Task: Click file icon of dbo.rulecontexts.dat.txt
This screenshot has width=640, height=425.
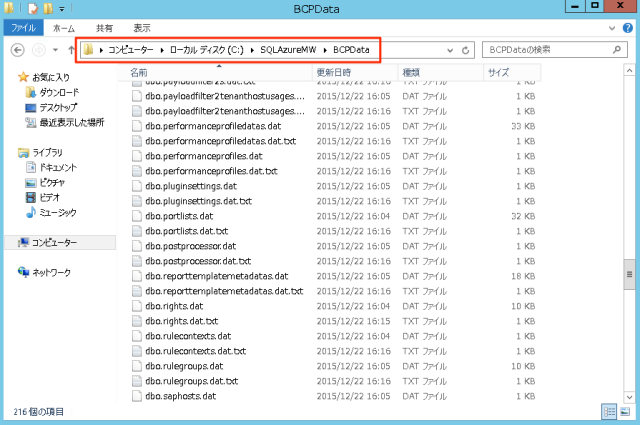Action: pos(137,351)
